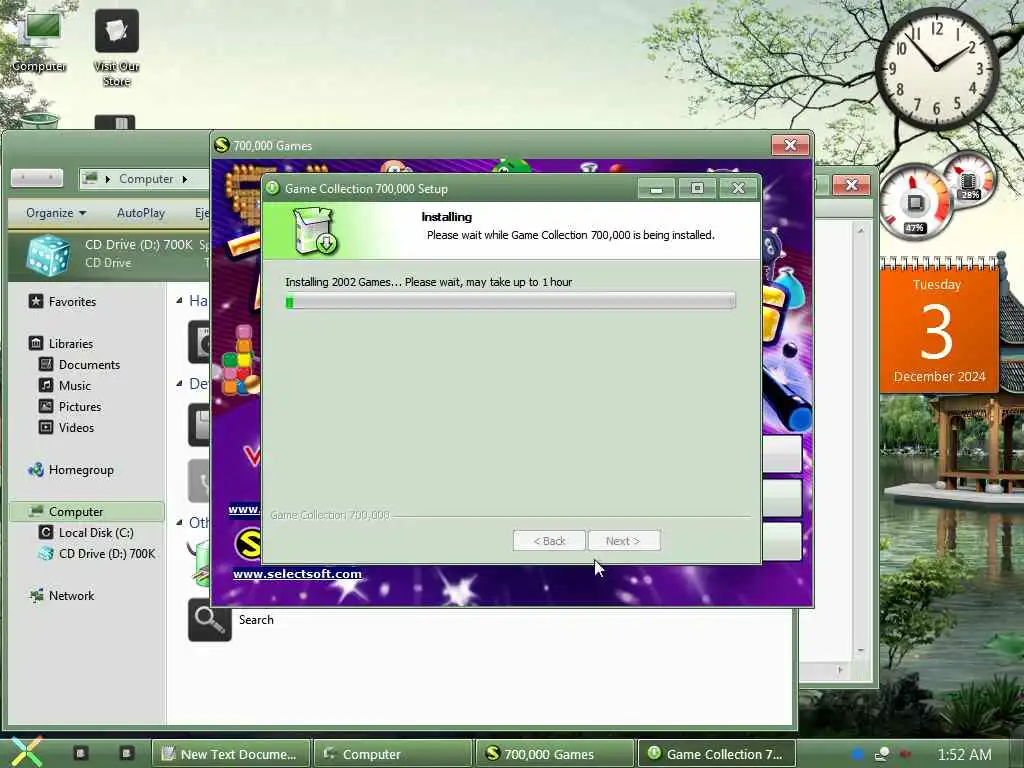1024x768 pixels.
Task: Click the Pictures library icon
Action: (46, 406)
